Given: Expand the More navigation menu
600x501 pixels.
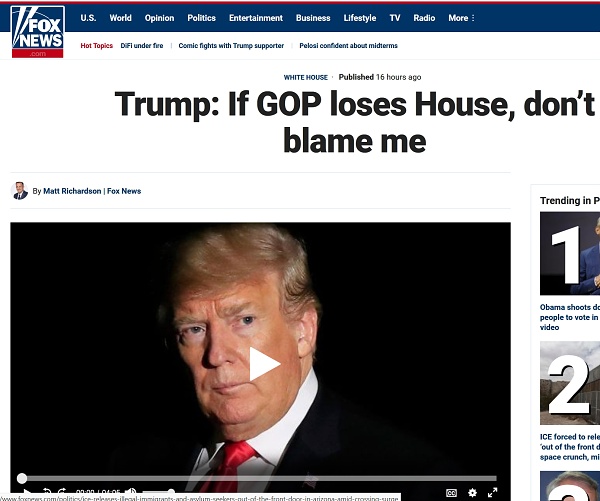Looking at the screenshot, I should tap(461, 18).
